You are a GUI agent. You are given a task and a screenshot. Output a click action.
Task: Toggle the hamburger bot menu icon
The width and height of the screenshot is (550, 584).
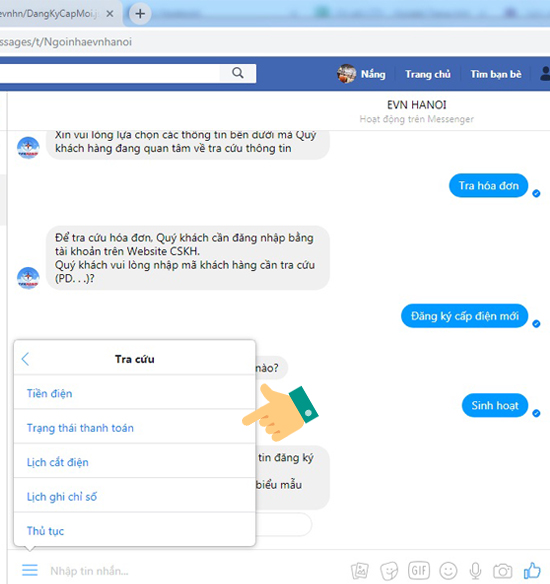[30, 570]
